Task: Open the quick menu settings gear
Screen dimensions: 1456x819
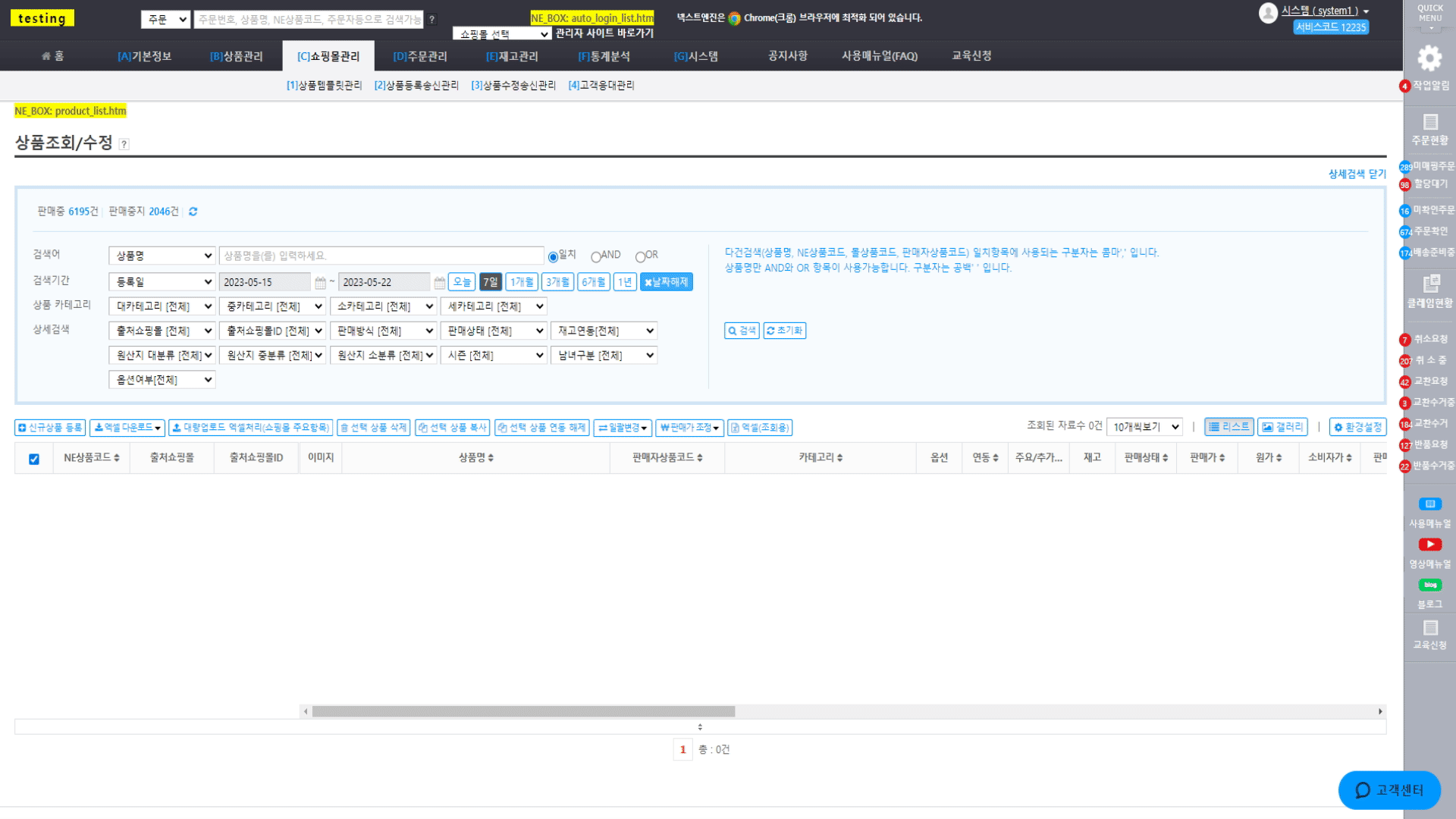Action: point(1429,58)
